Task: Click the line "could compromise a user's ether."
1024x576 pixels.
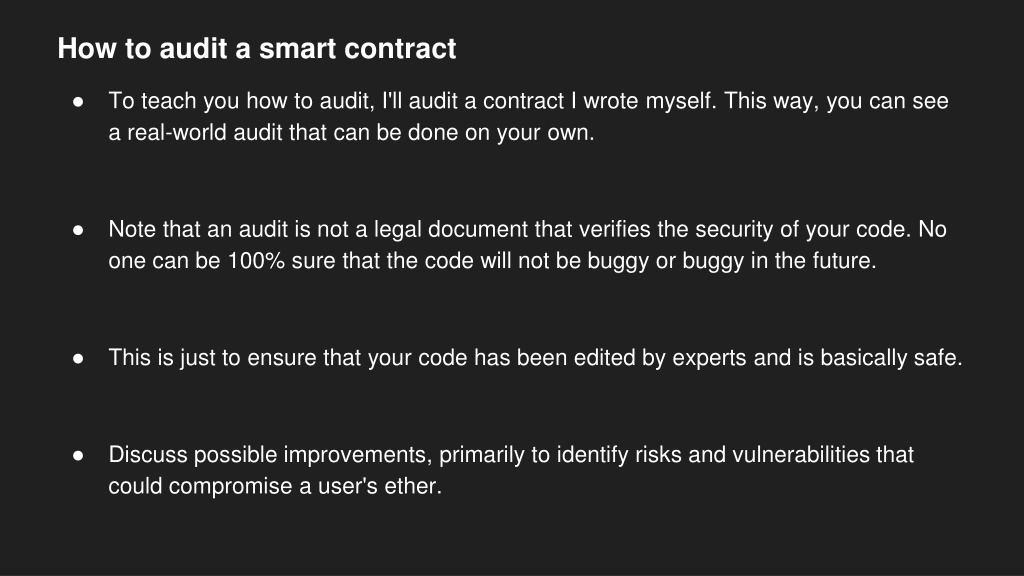Action: point(275,486)
